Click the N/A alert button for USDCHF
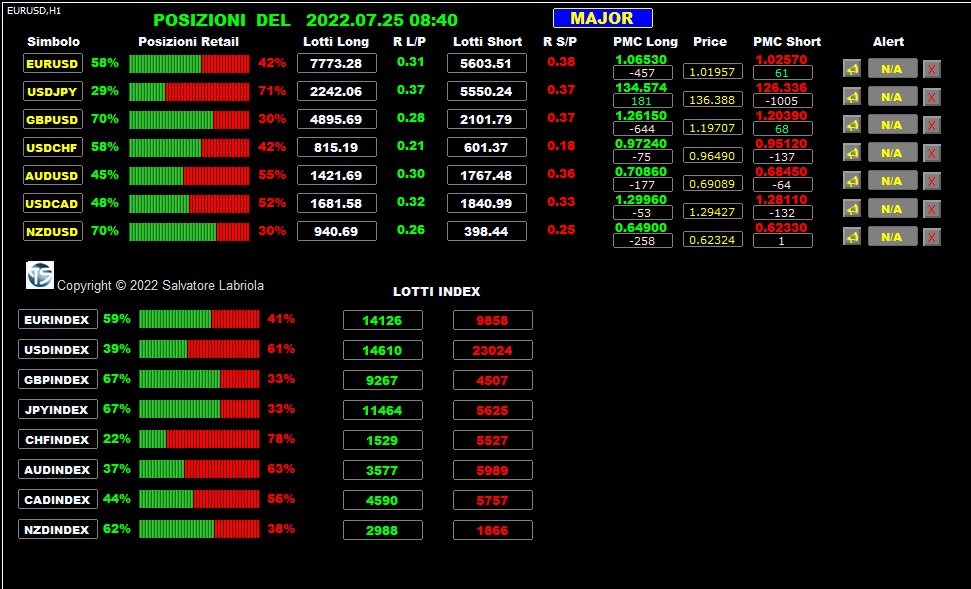The image size is (971, 589). click(892, 152)
